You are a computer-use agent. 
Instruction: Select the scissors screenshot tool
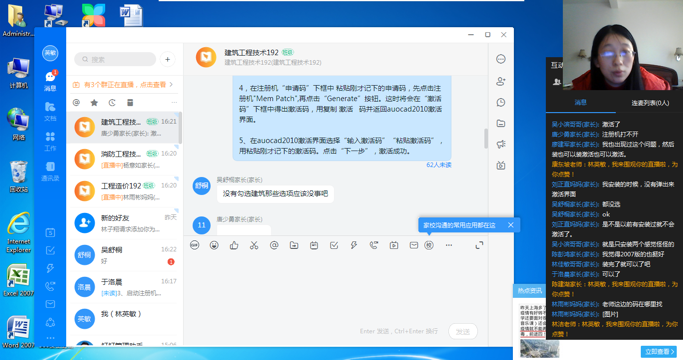point(254,245)
